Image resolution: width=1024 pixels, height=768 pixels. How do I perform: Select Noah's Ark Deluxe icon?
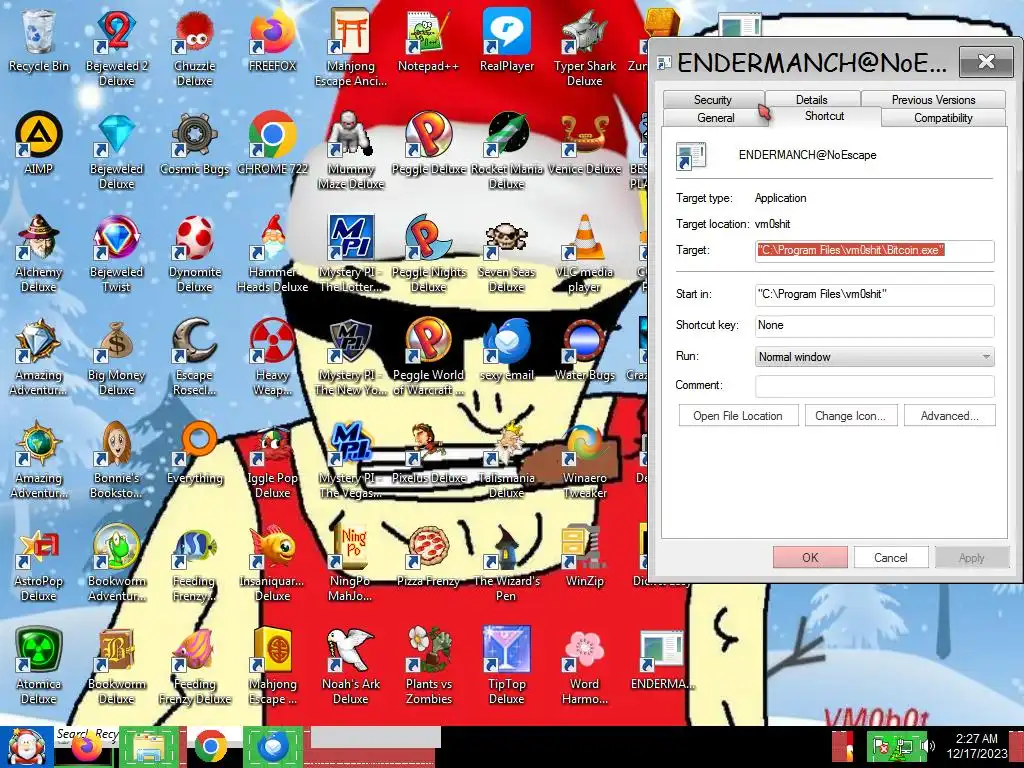(x=351, y=666)
